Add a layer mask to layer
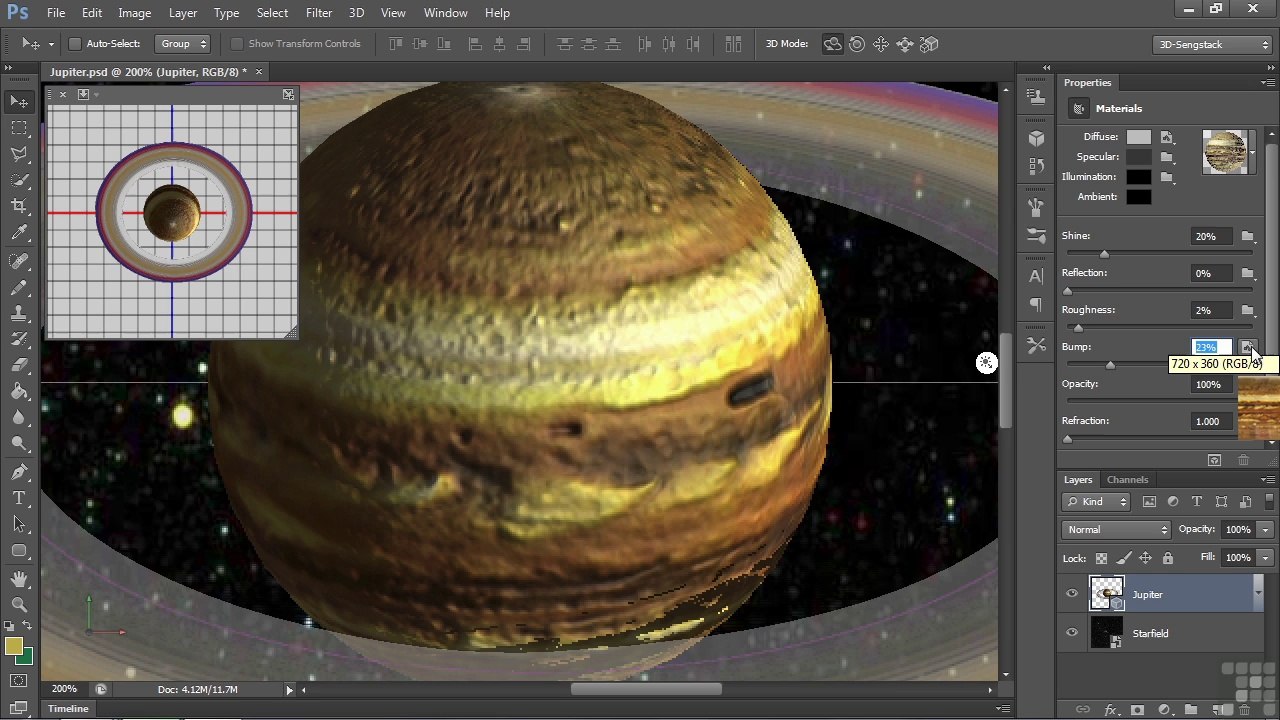This screenshot has height=720, width=1280. click(x=1137, y=710)
